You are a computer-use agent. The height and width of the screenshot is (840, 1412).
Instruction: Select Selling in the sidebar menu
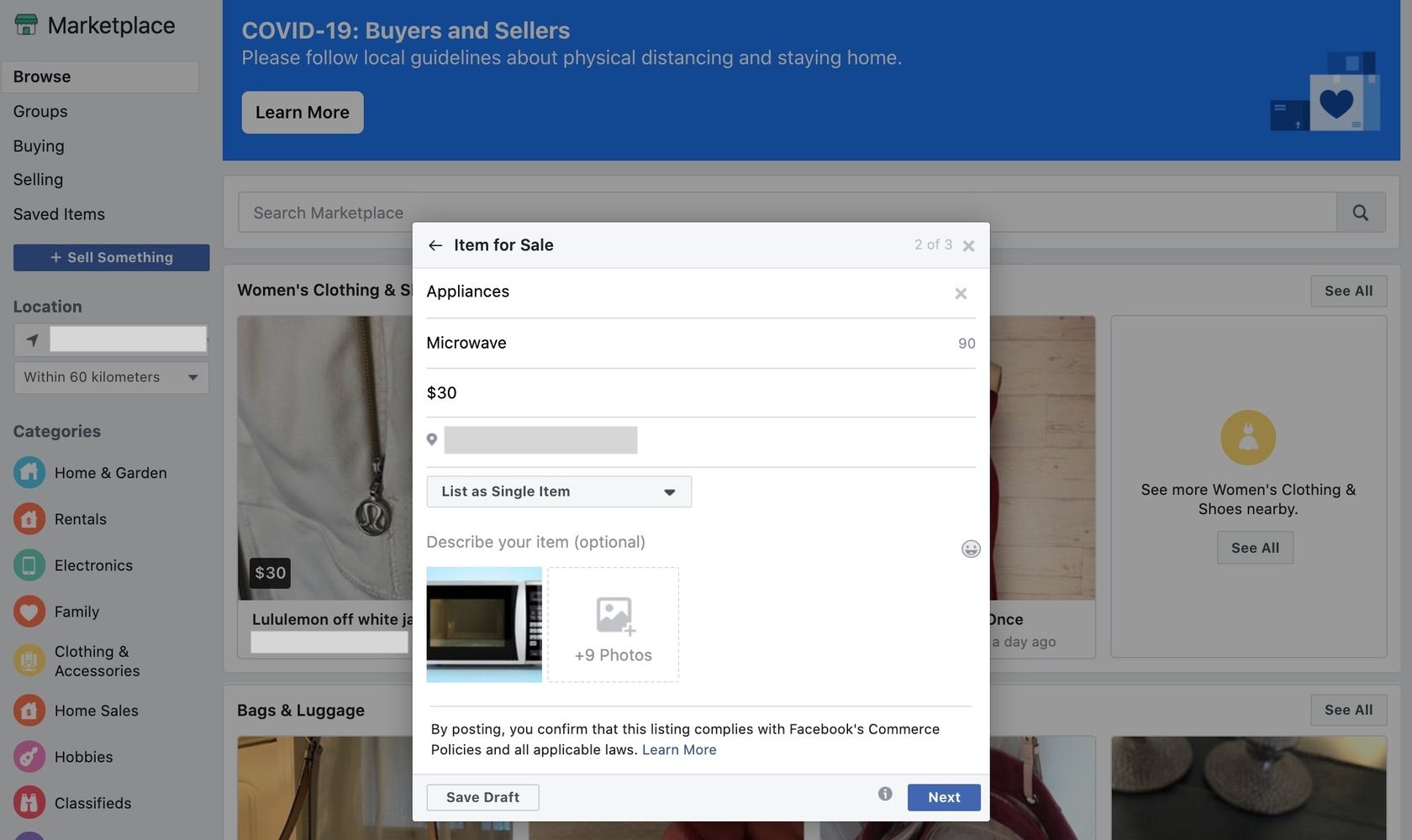(38, 180)
